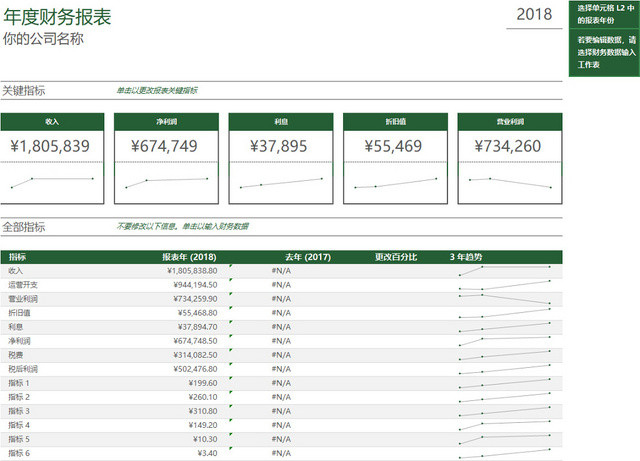The width and height of the screenshot is (640, 461).
Task: Select the 折旧值 key metric card header
Action: point(396,122)
